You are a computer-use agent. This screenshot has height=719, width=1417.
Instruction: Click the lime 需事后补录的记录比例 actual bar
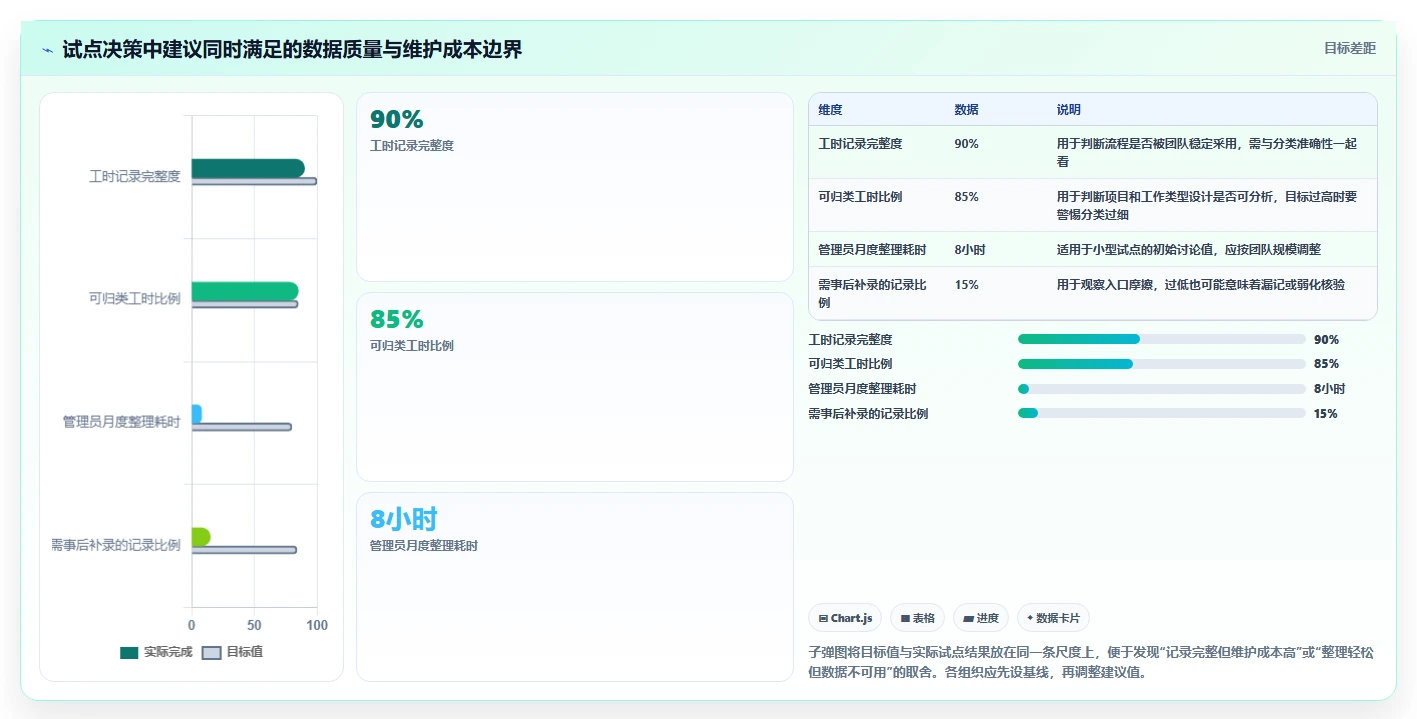[x=201, y=537]
